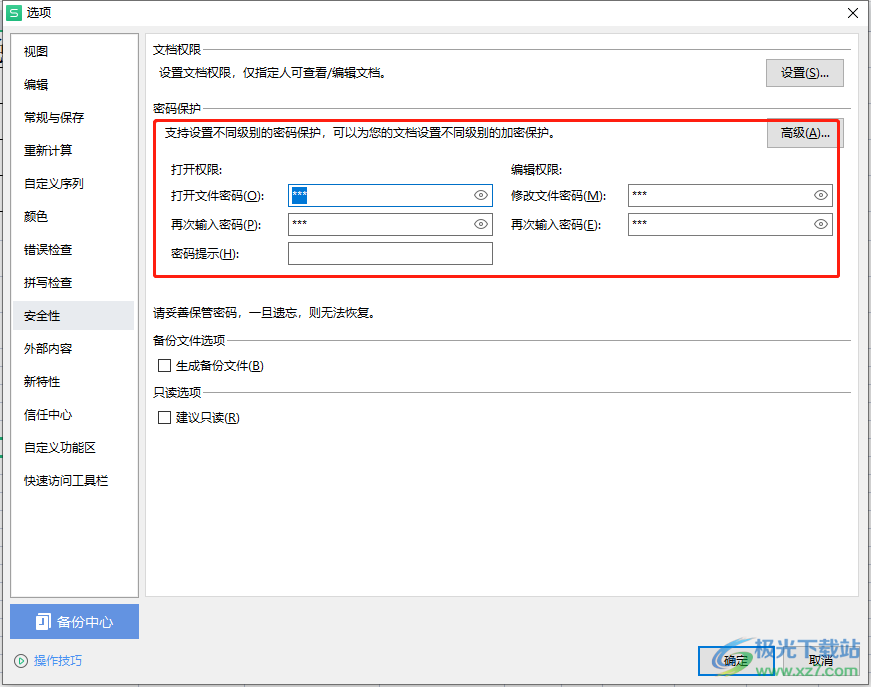This screenshot has width=871, height=687.
Task: Open 外部内容 settings
Action: point(73,348)
